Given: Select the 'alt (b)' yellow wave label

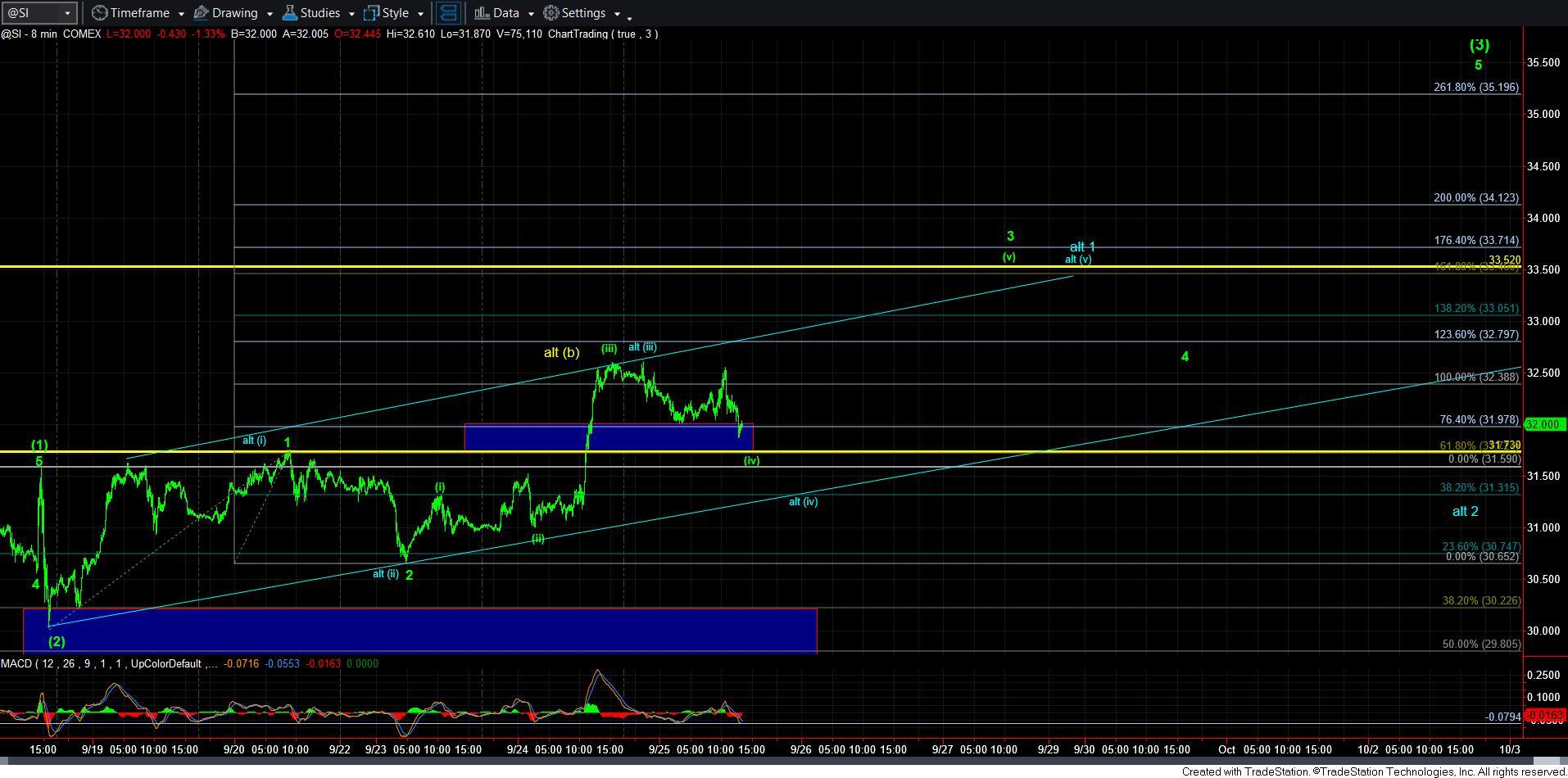Looking at the screenshot, I should coord(561,352).
